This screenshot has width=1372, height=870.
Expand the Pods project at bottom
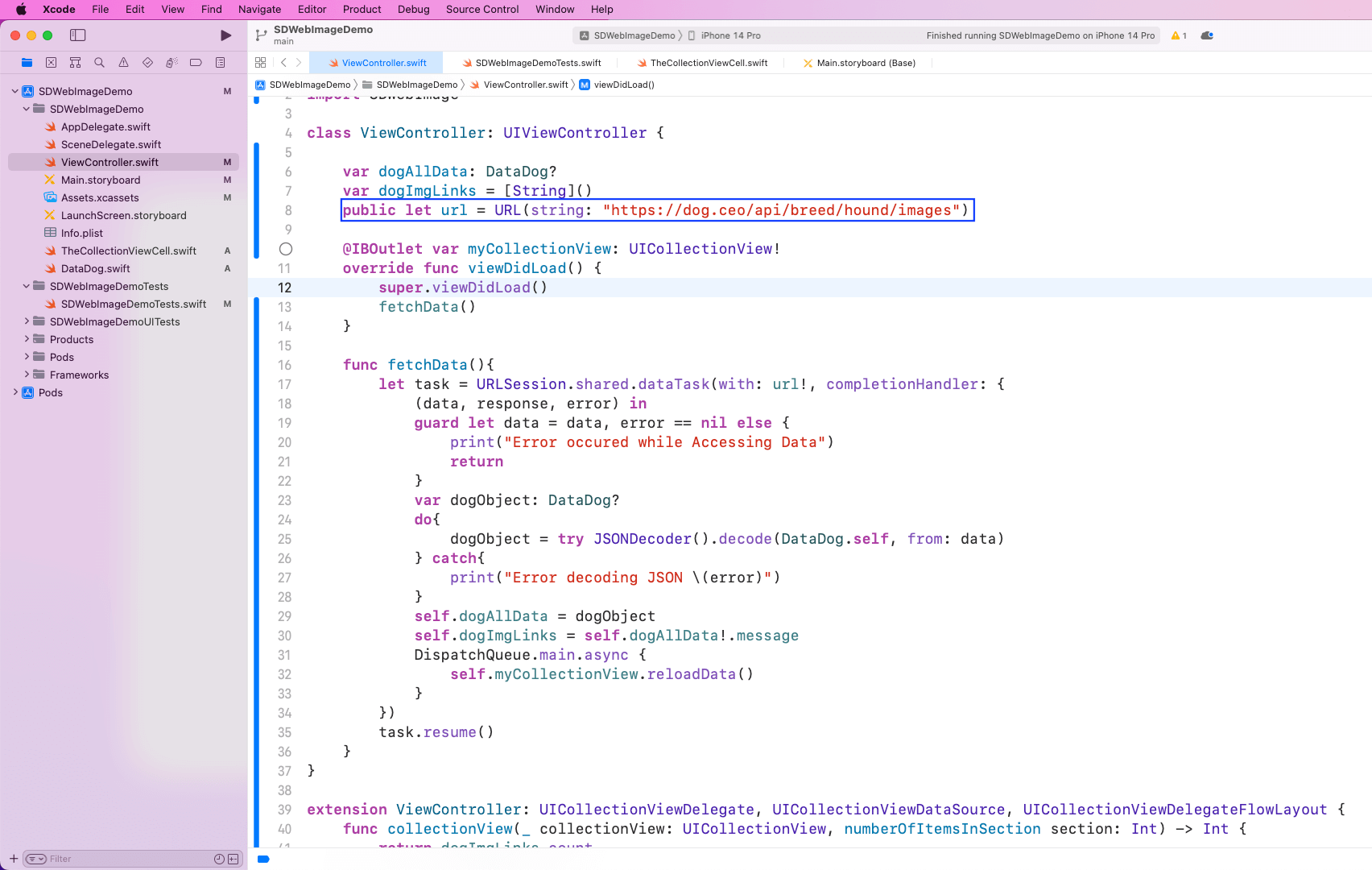[x=15, y=392]
